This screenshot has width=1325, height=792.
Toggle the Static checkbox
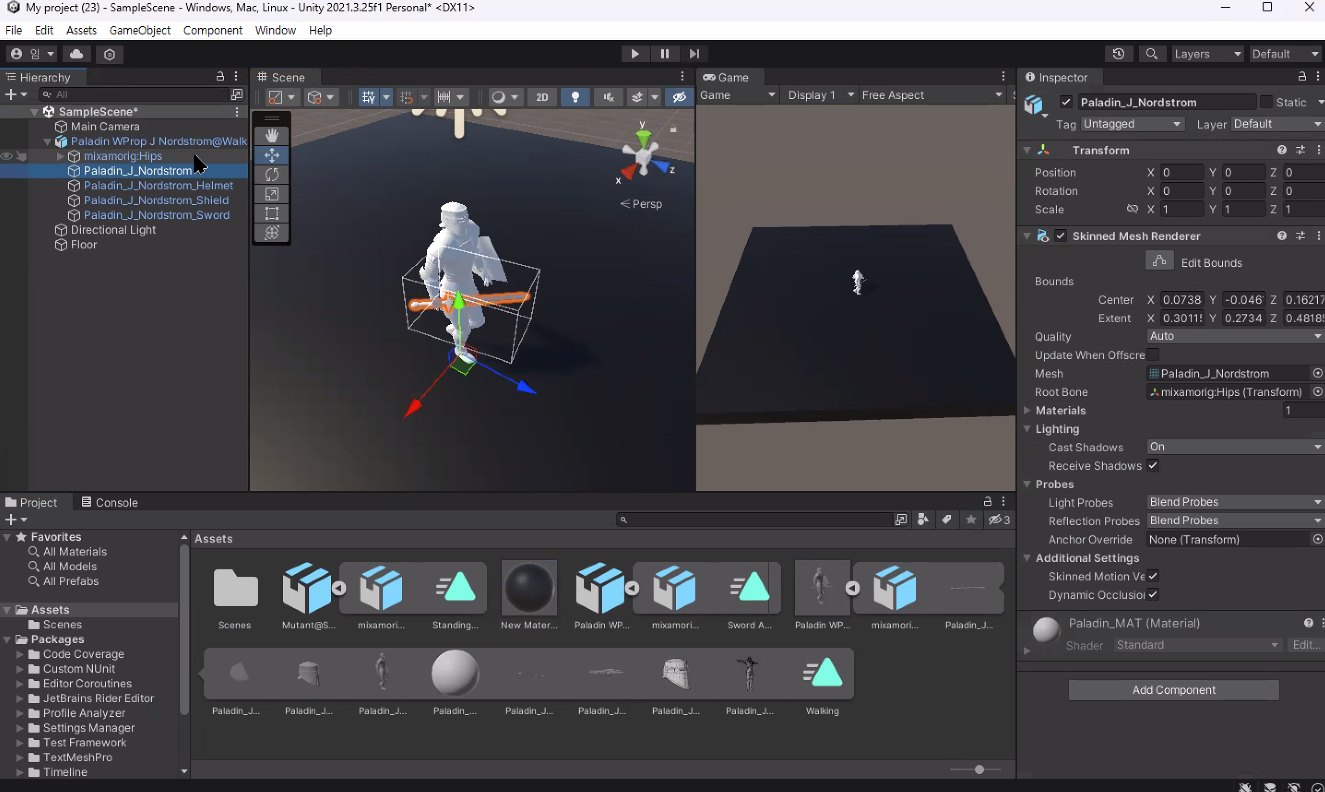[1266, 102]
